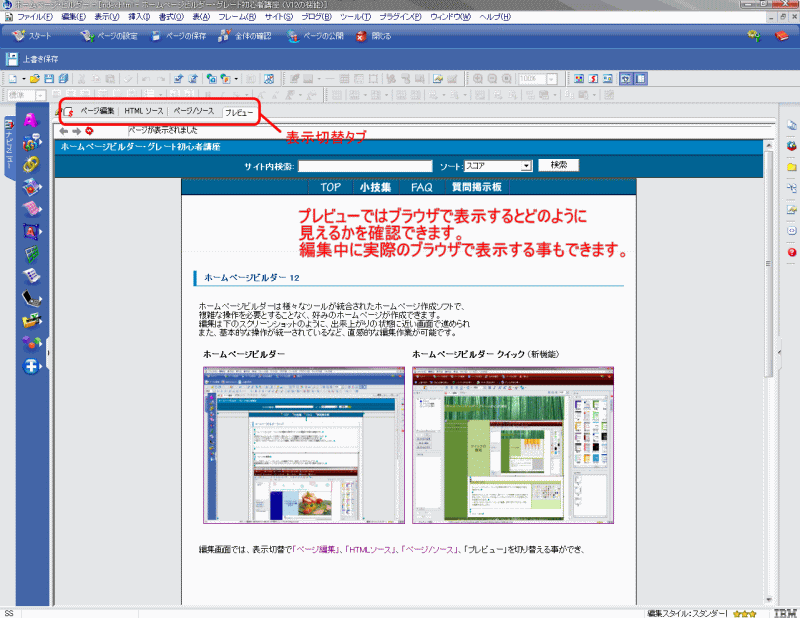Click the small page icon left of ページ編集 tab
The width and height of the screenshot is (800, 618).
(68, 112)
